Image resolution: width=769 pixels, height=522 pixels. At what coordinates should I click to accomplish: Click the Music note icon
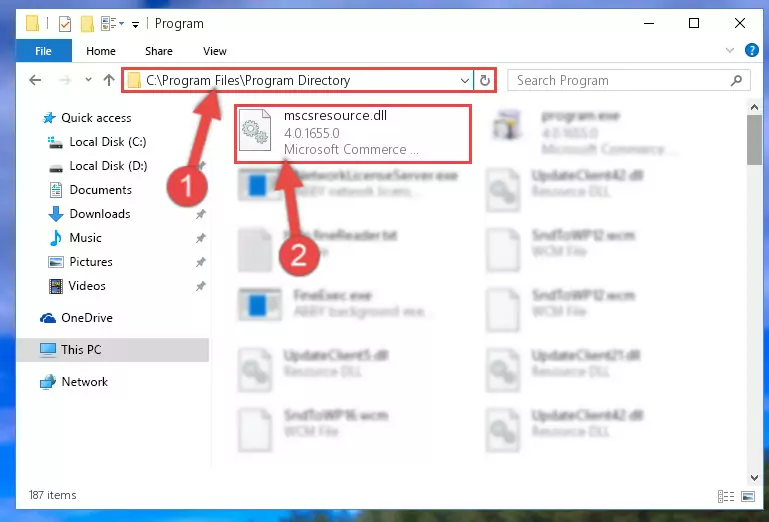55,238
